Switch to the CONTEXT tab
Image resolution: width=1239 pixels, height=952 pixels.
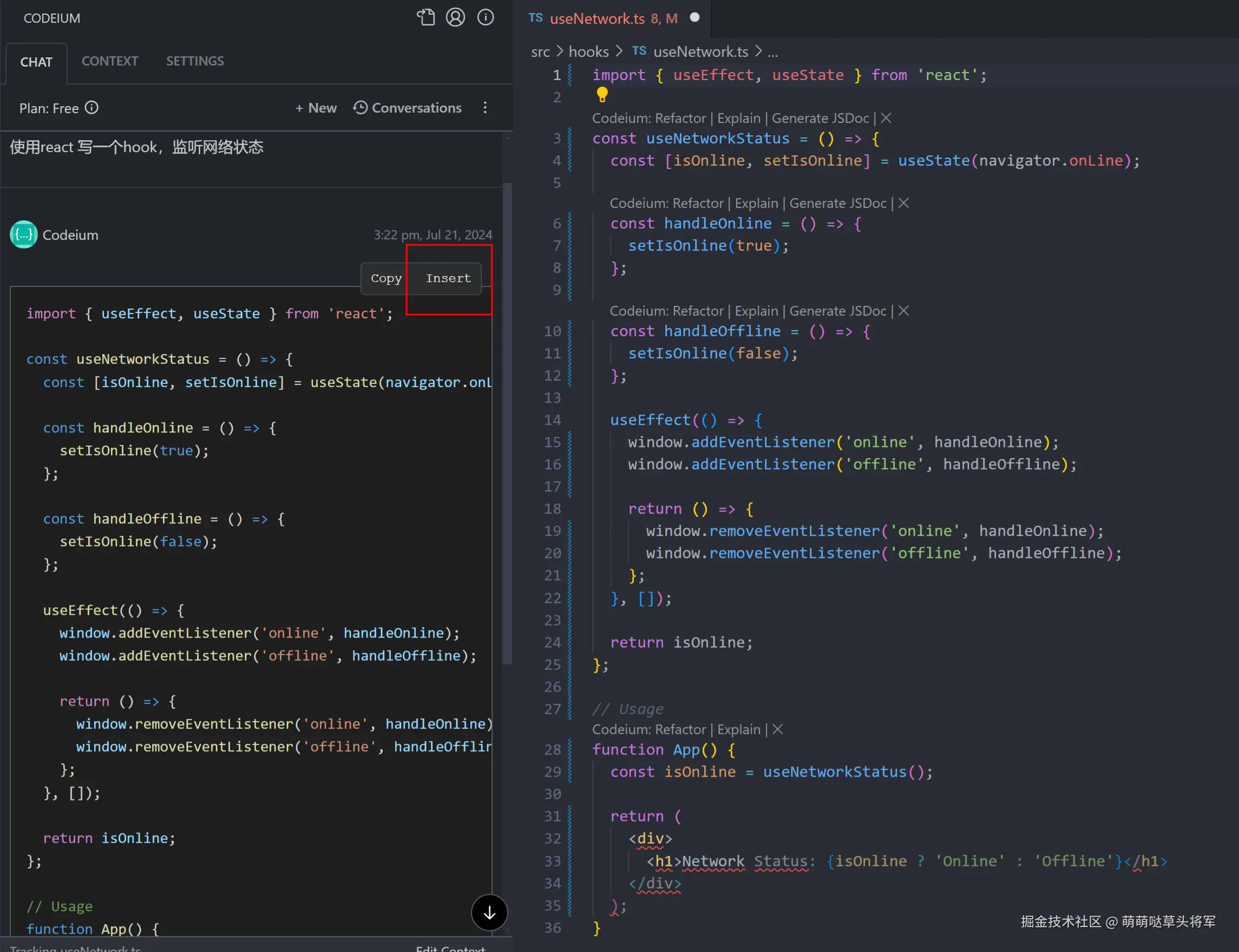pyautogui.click(x=109, y=61)
